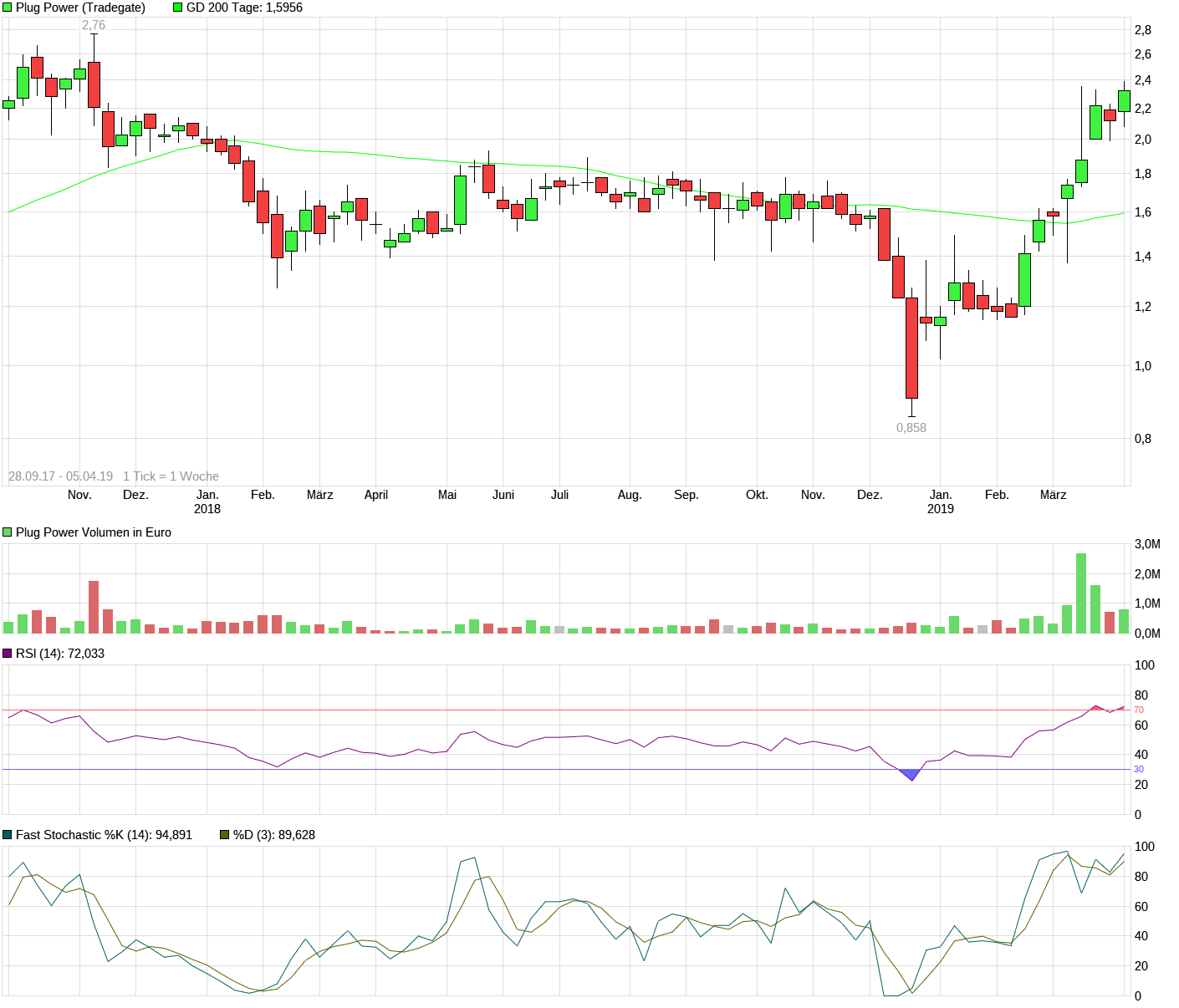The image size is (1179, 1008).
Task: Click the RSI 30 threshold label
Action: [x=1139, y=770]
